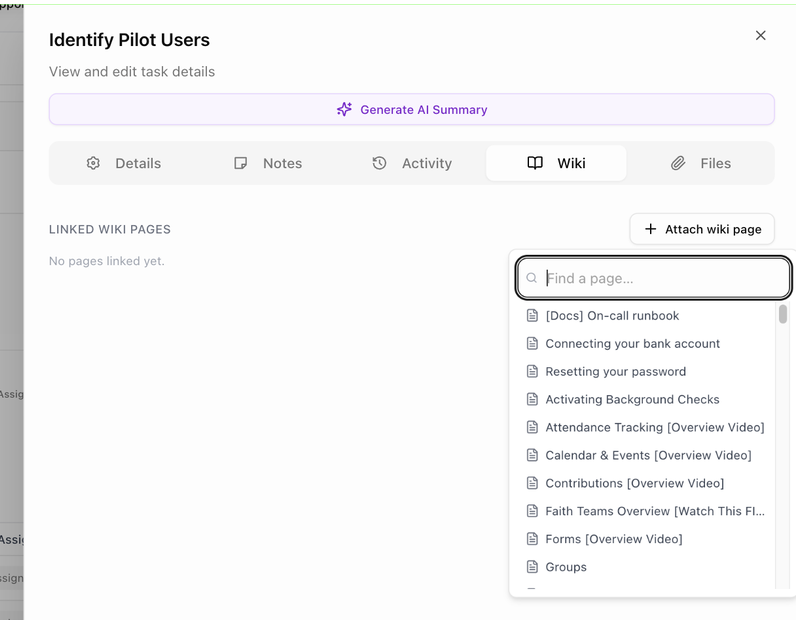Pick Contributions [Overview Video] page
This screenshot has height=620, width=800.
point(646,483)
